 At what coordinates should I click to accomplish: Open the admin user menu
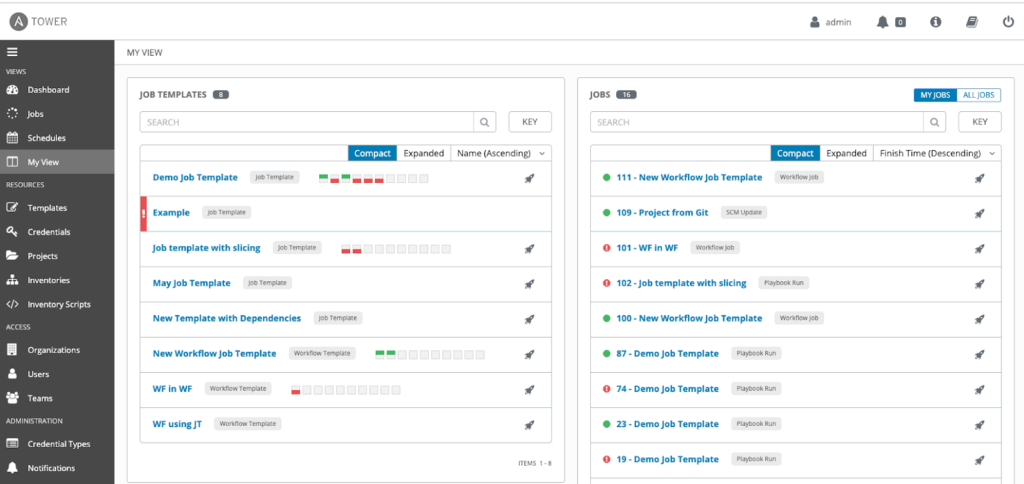[830, 21]
